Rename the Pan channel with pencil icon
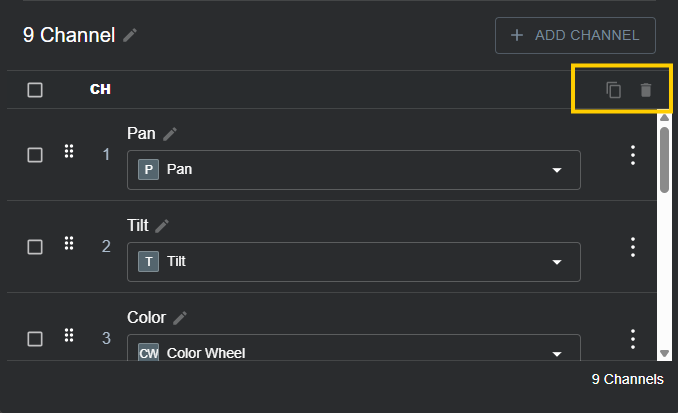The width and height of the screenshot is (678, 413). coord(171,134)
